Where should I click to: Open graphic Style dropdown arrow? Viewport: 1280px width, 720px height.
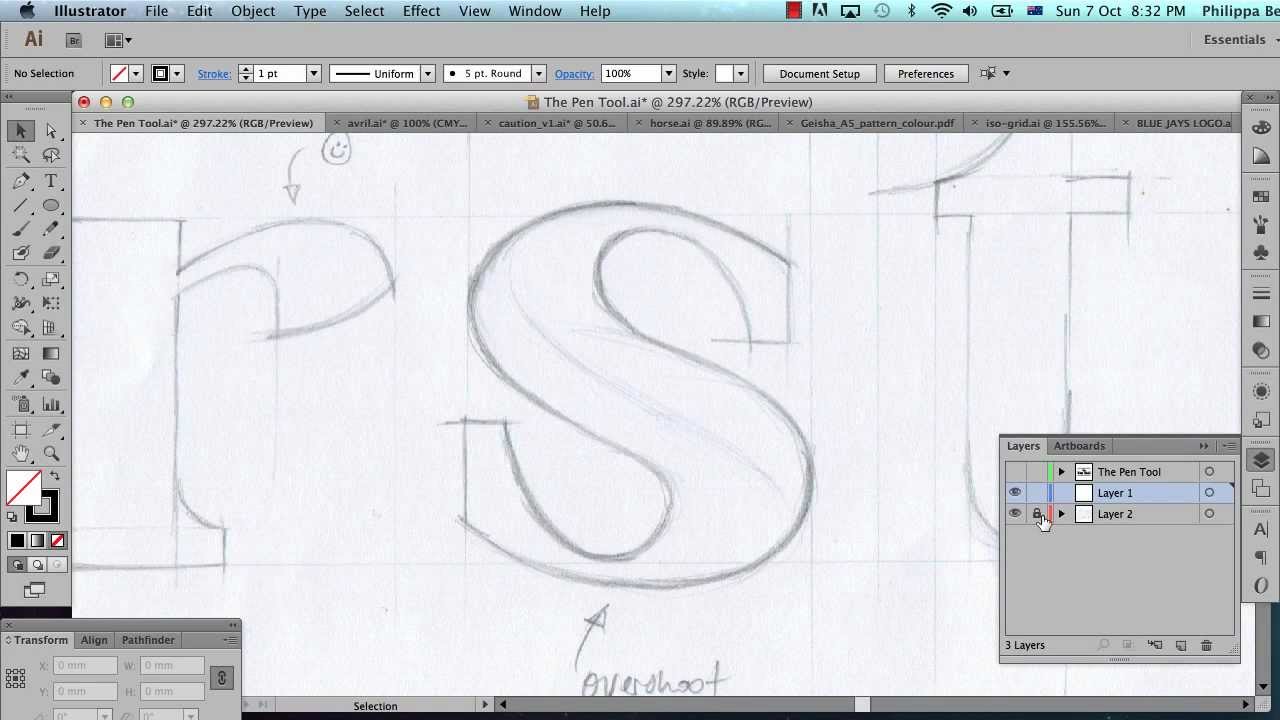(x=741, y=74)
